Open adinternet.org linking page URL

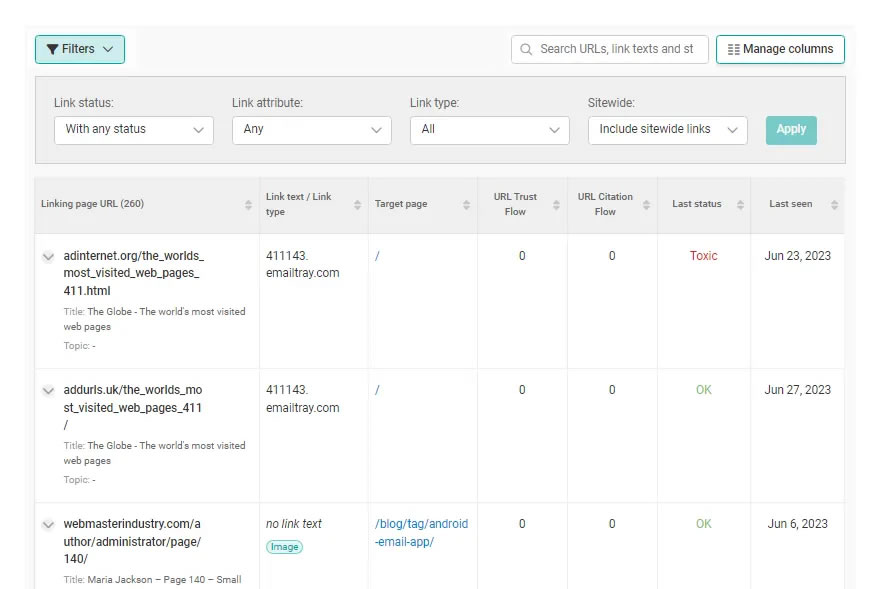click(134, 273)
